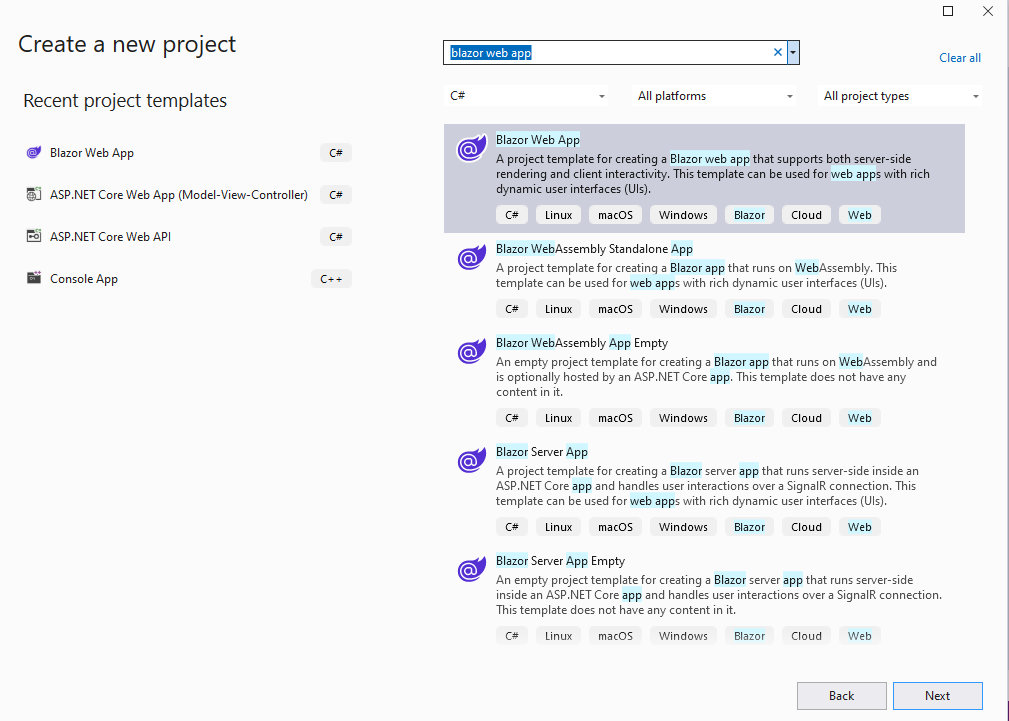Click the Blazor Web App template icon
This screenshot has height=721, width=1009.
472,149
